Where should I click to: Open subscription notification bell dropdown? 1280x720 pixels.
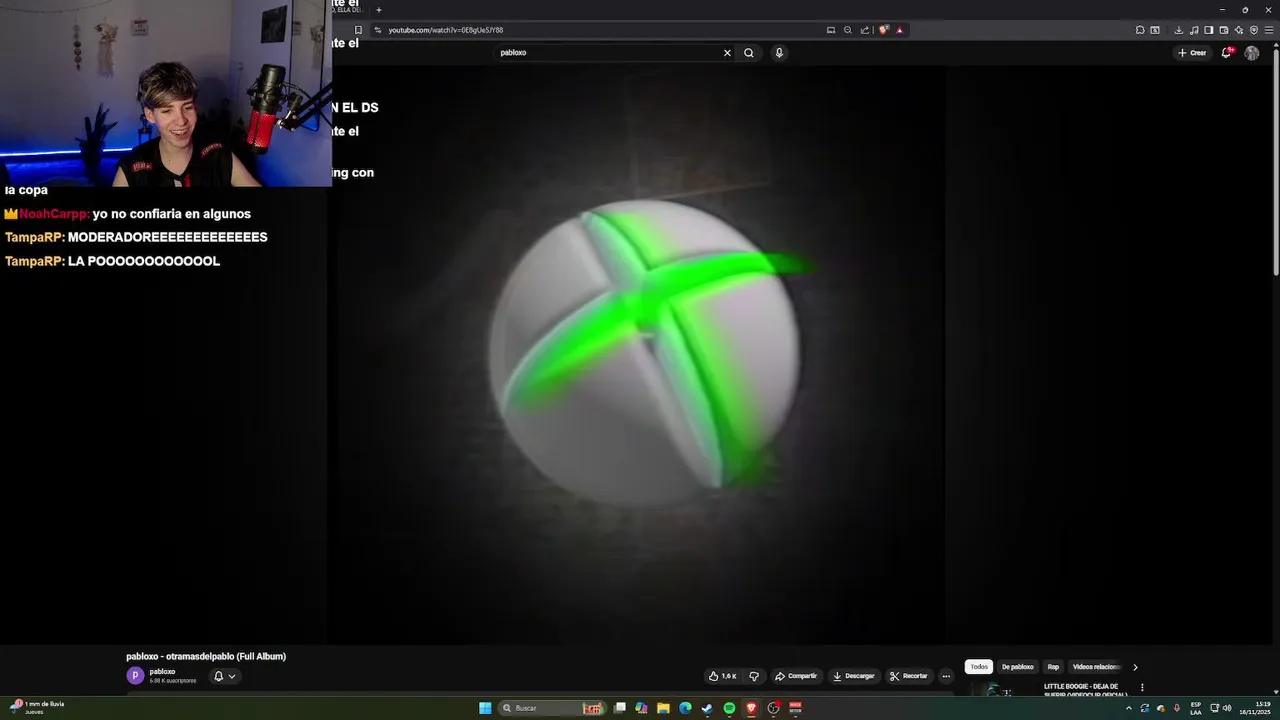(225, 676)
